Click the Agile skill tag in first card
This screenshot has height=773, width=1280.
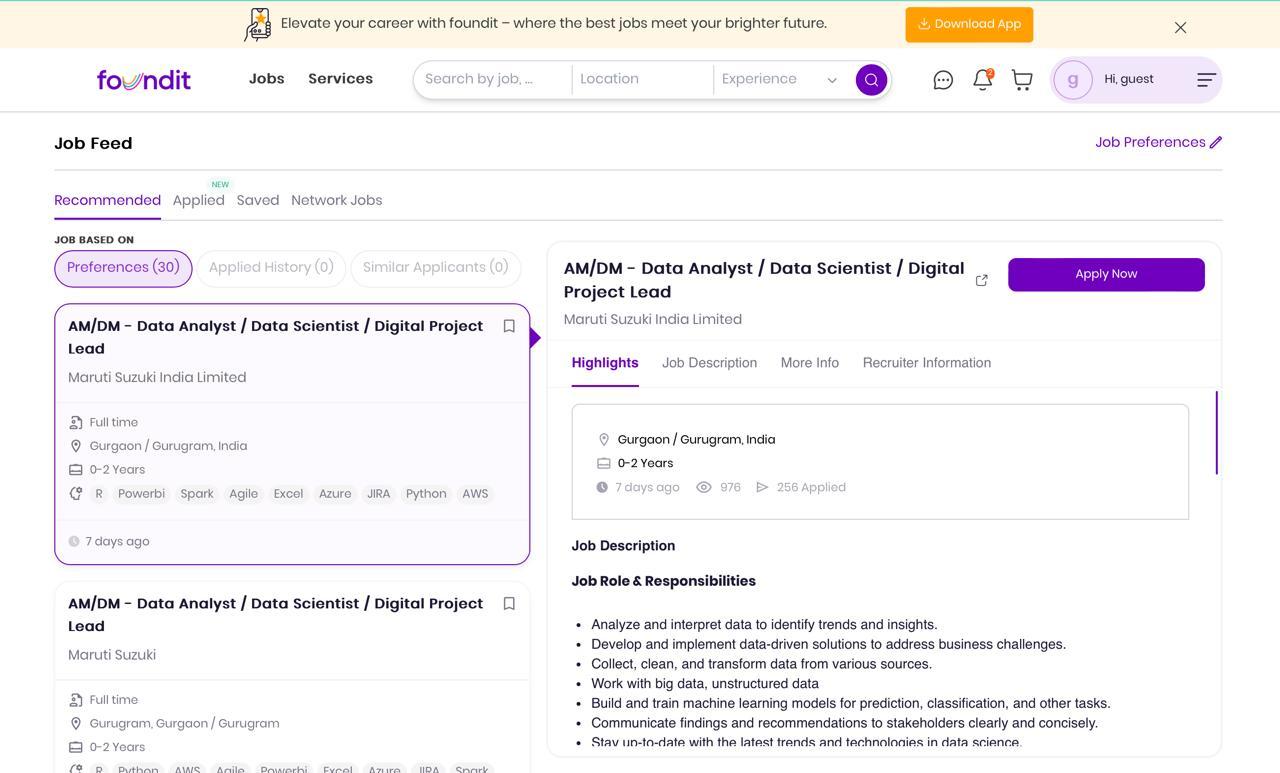243,494
